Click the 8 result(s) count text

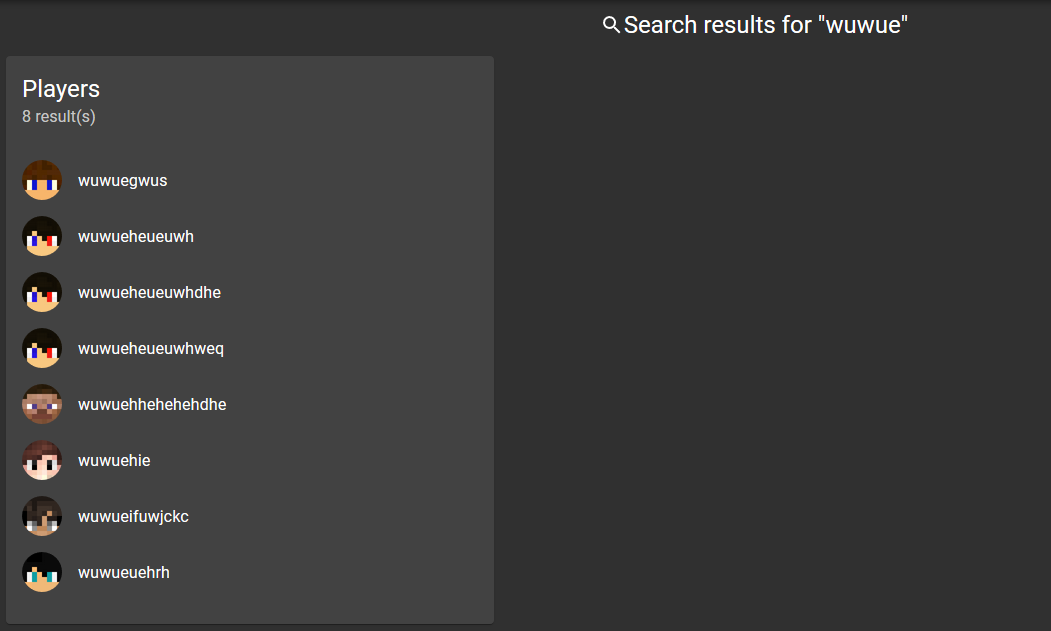(59, 117)
